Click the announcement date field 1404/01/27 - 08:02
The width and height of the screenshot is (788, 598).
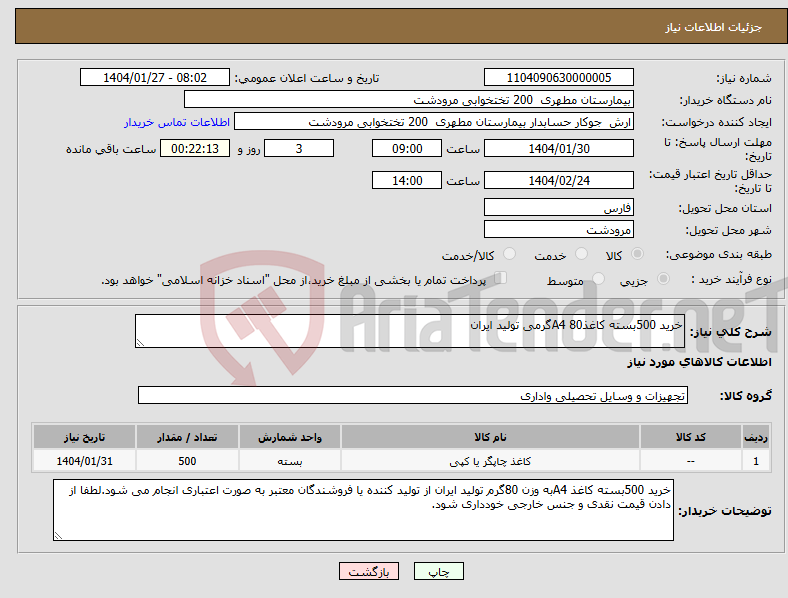click(x=155, y=77)
